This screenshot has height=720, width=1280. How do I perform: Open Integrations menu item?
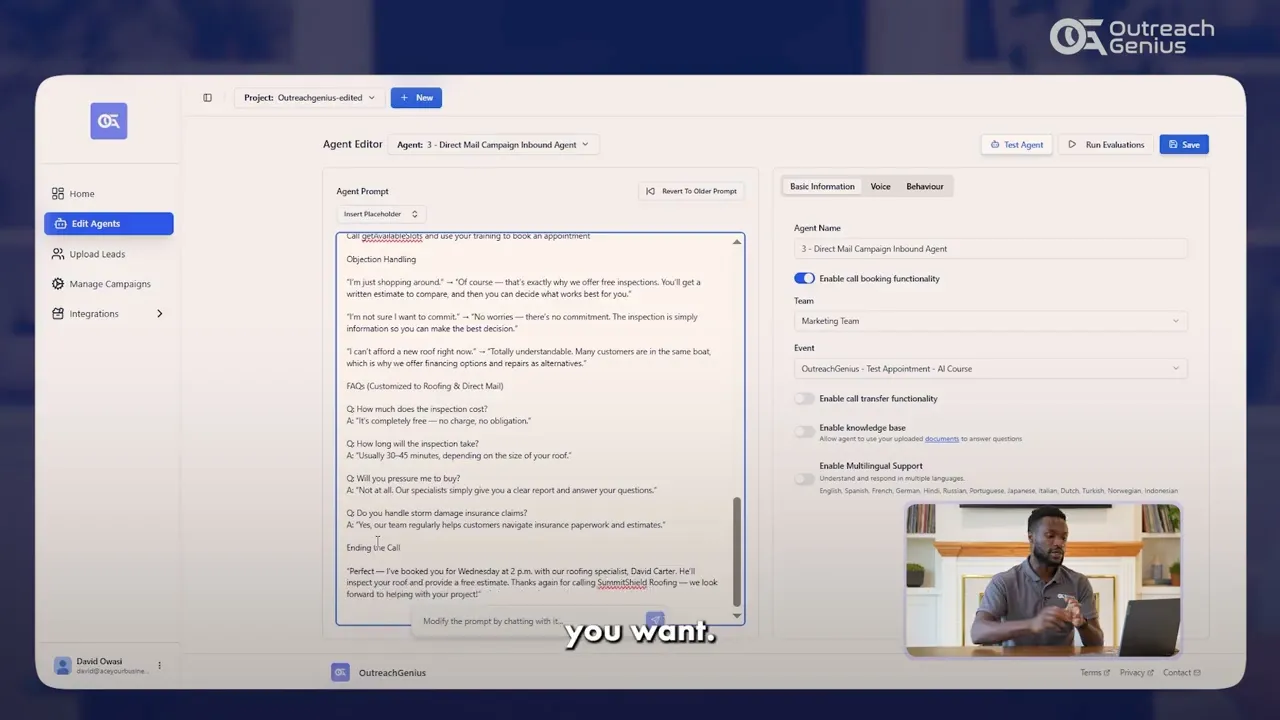tap(108, 314)
